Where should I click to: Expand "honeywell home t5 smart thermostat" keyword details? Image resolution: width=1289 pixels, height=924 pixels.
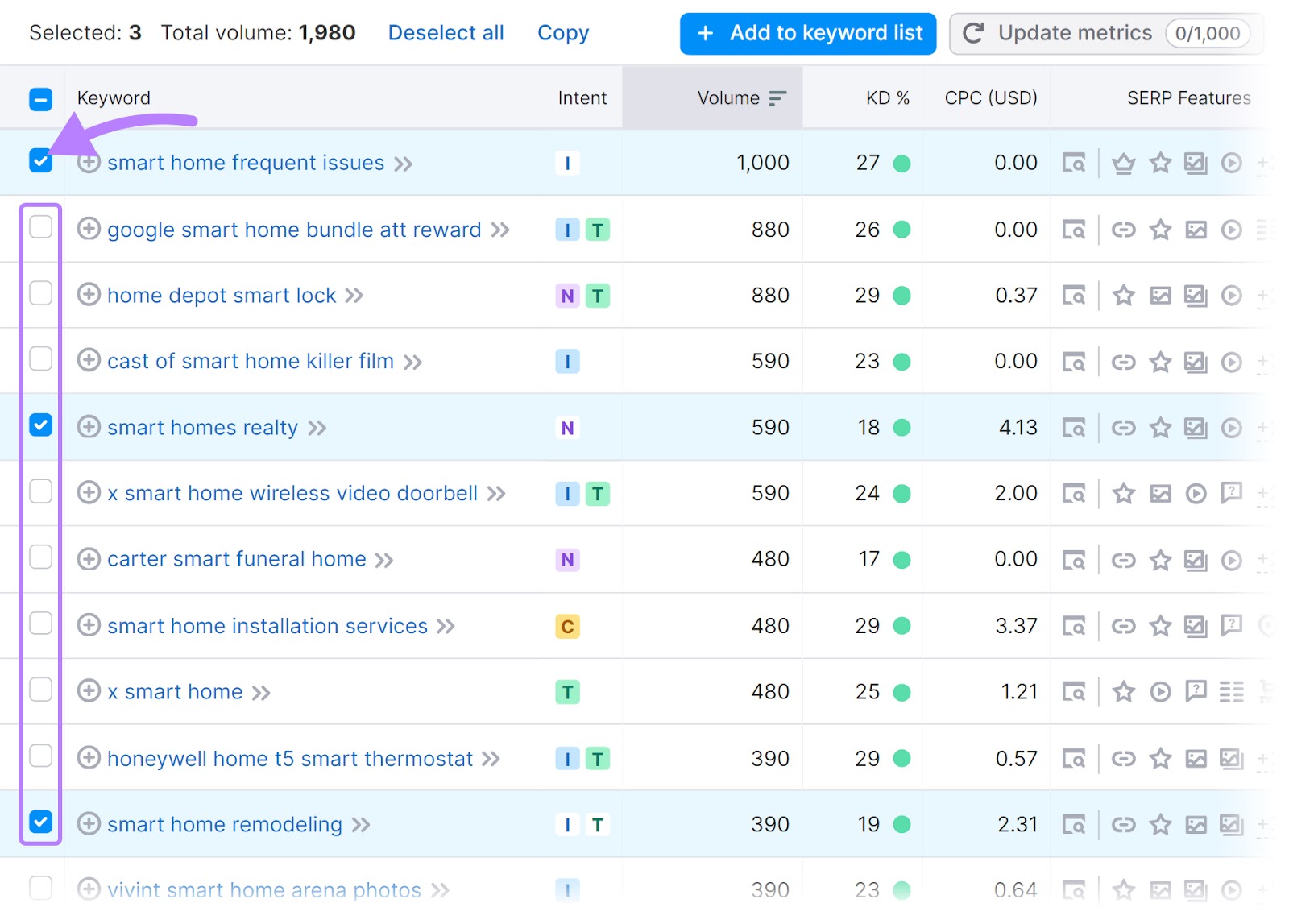pyautogui.click(x=89, y=757)
